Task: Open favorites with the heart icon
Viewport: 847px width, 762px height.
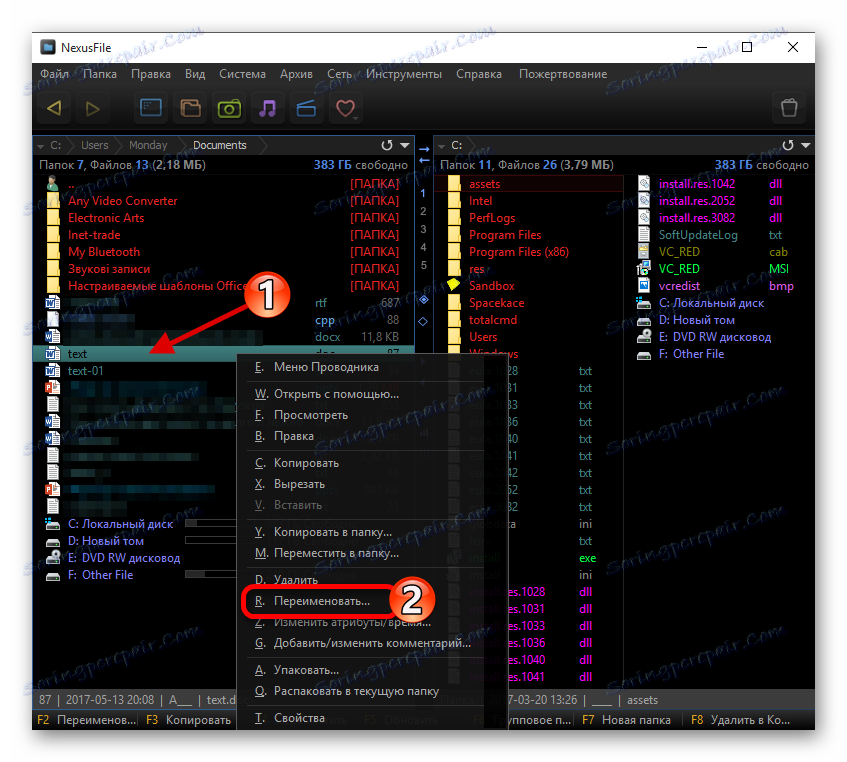Action: pos(345,109)
